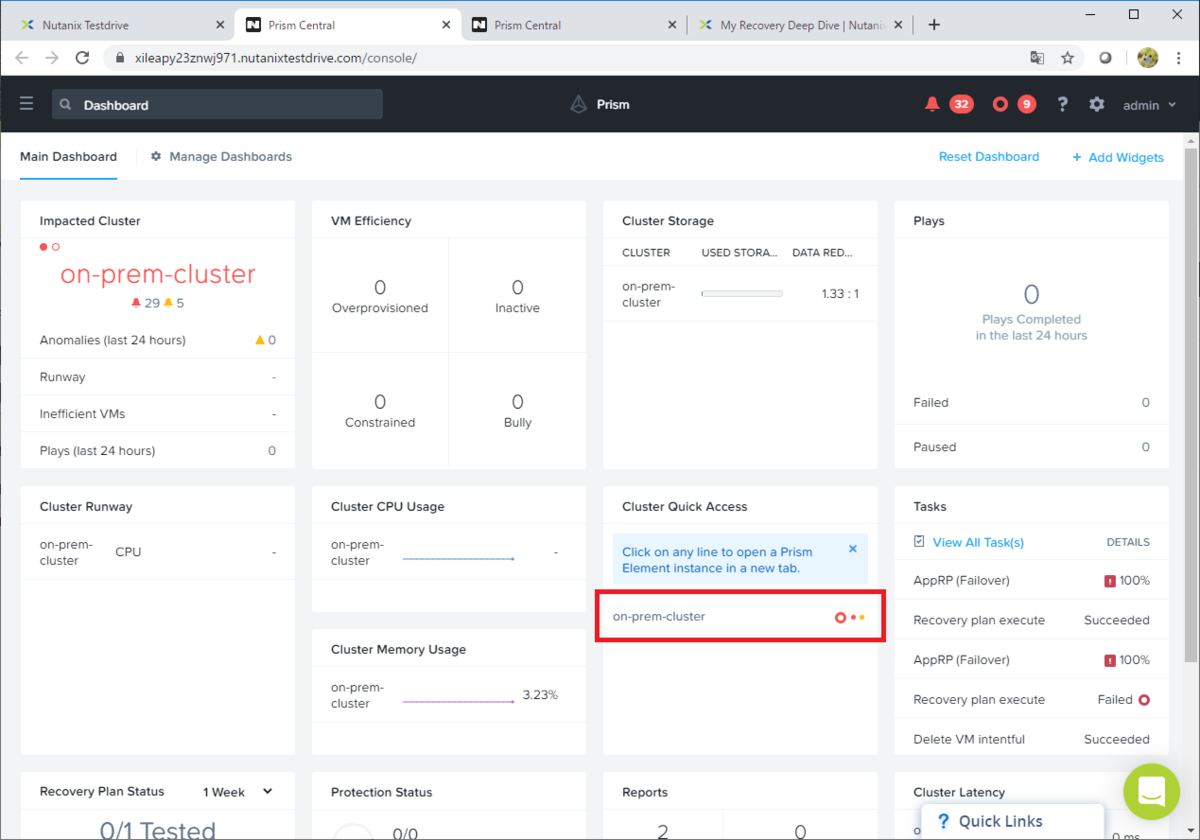Open the help question mark menu
Screen dimensions: 1200x840
tap(1063, 104)
